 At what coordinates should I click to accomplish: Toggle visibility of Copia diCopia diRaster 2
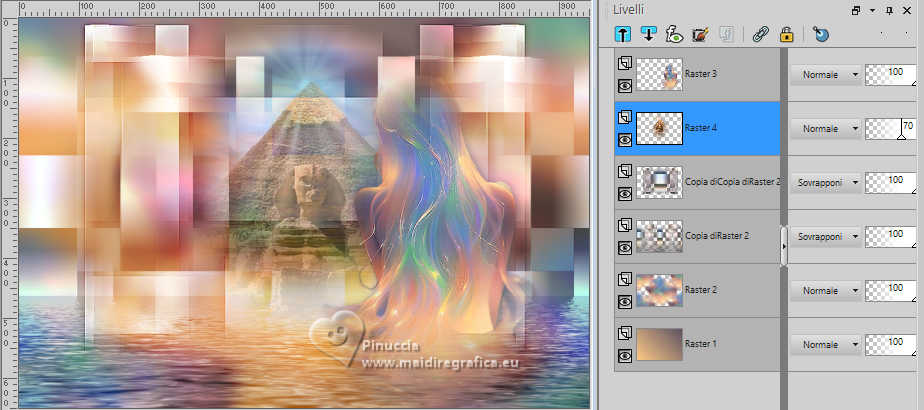click(625, 194)
